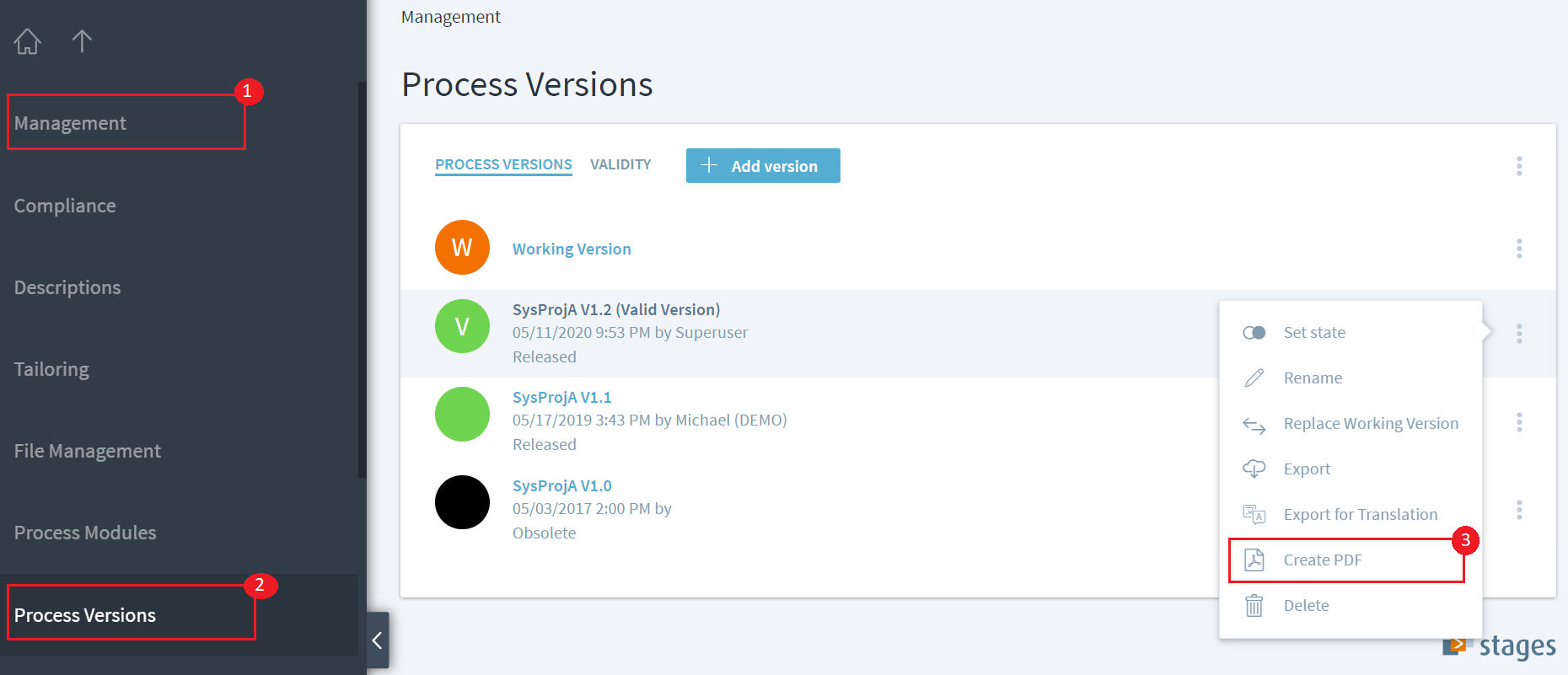The height and width of the screenshot is (675, 1568).
Task: Click the Home icon in sidebar
Action: tap(27, 41)
